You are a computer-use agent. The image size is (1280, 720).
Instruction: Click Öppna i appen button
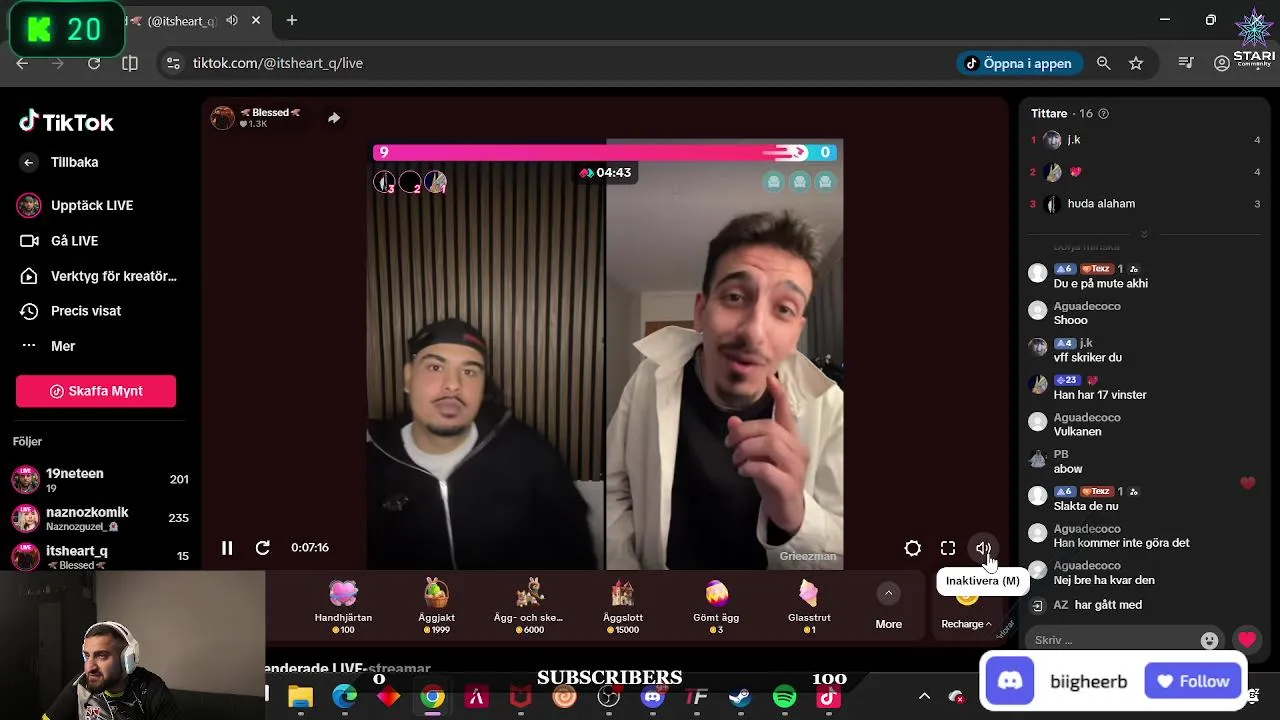pos(1019,63)
